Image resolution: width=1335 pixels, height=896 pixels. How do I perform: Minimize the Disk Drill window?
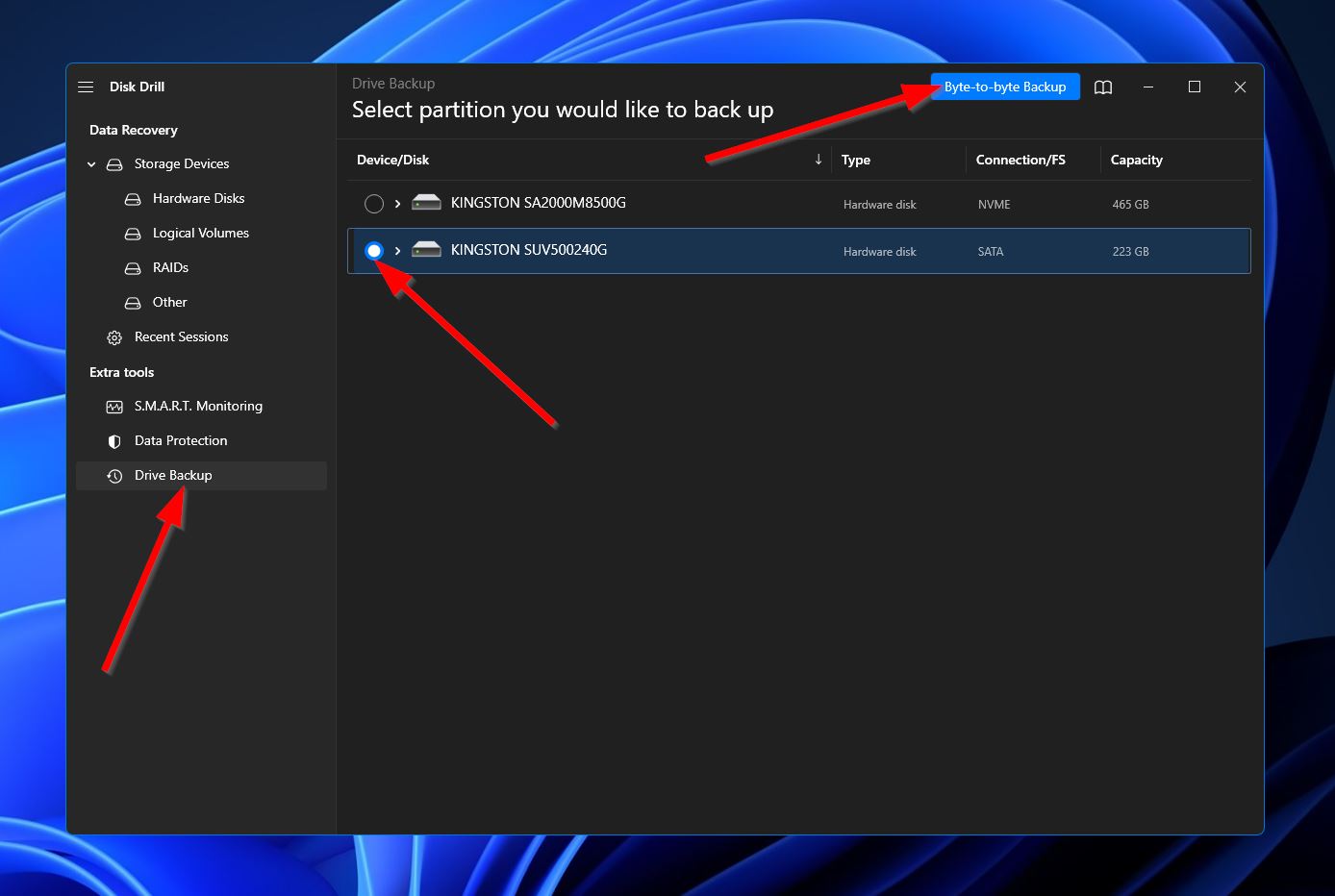(x=1148, y=87)
